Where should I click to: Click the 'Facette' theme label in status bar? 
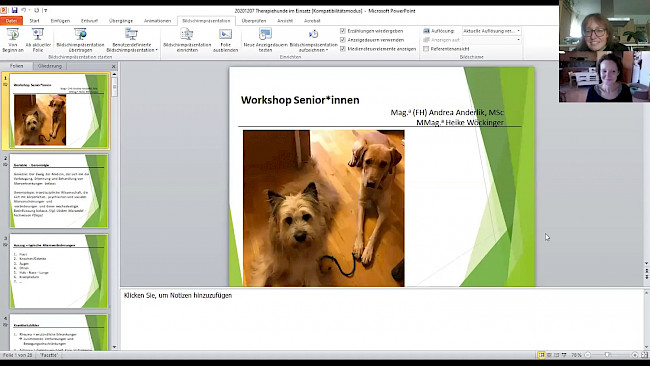49,355
